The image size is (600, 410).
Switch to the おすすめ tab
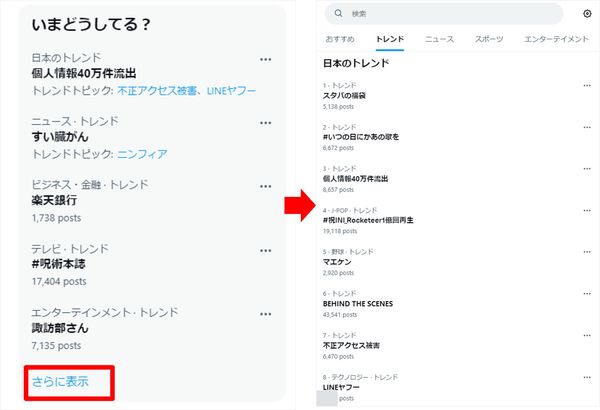340,39
